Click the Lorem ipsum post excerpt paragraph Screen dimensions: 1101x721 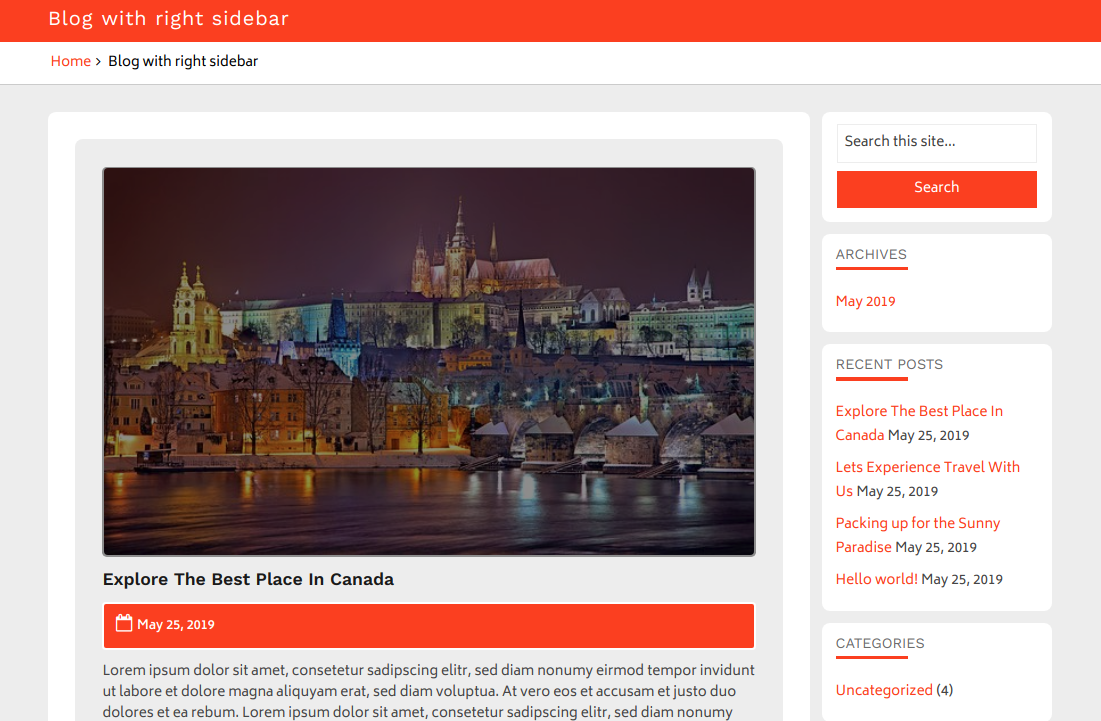pos(428,691)
